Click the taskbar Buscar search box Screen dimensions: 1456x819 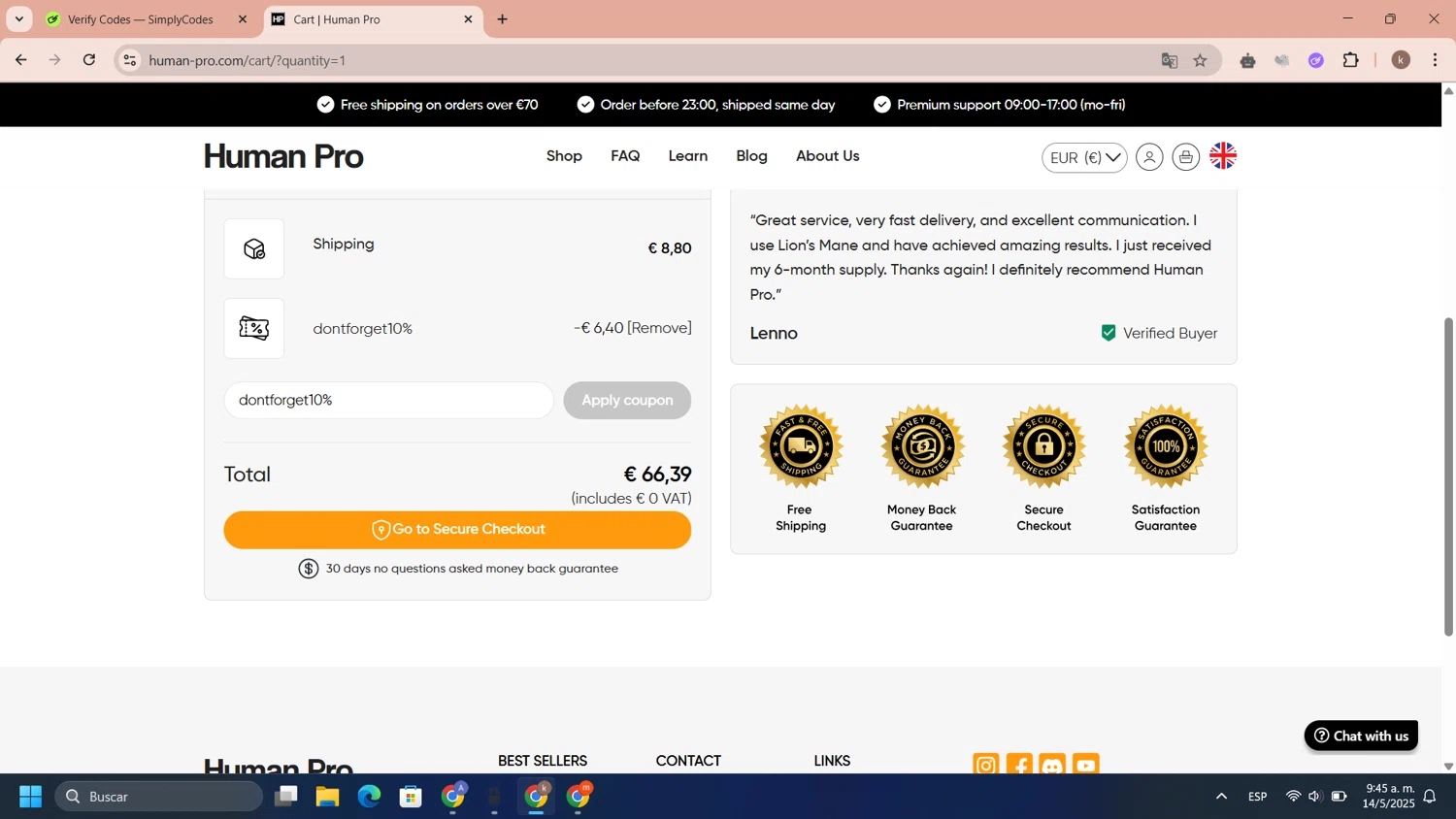tap(158, 797)
